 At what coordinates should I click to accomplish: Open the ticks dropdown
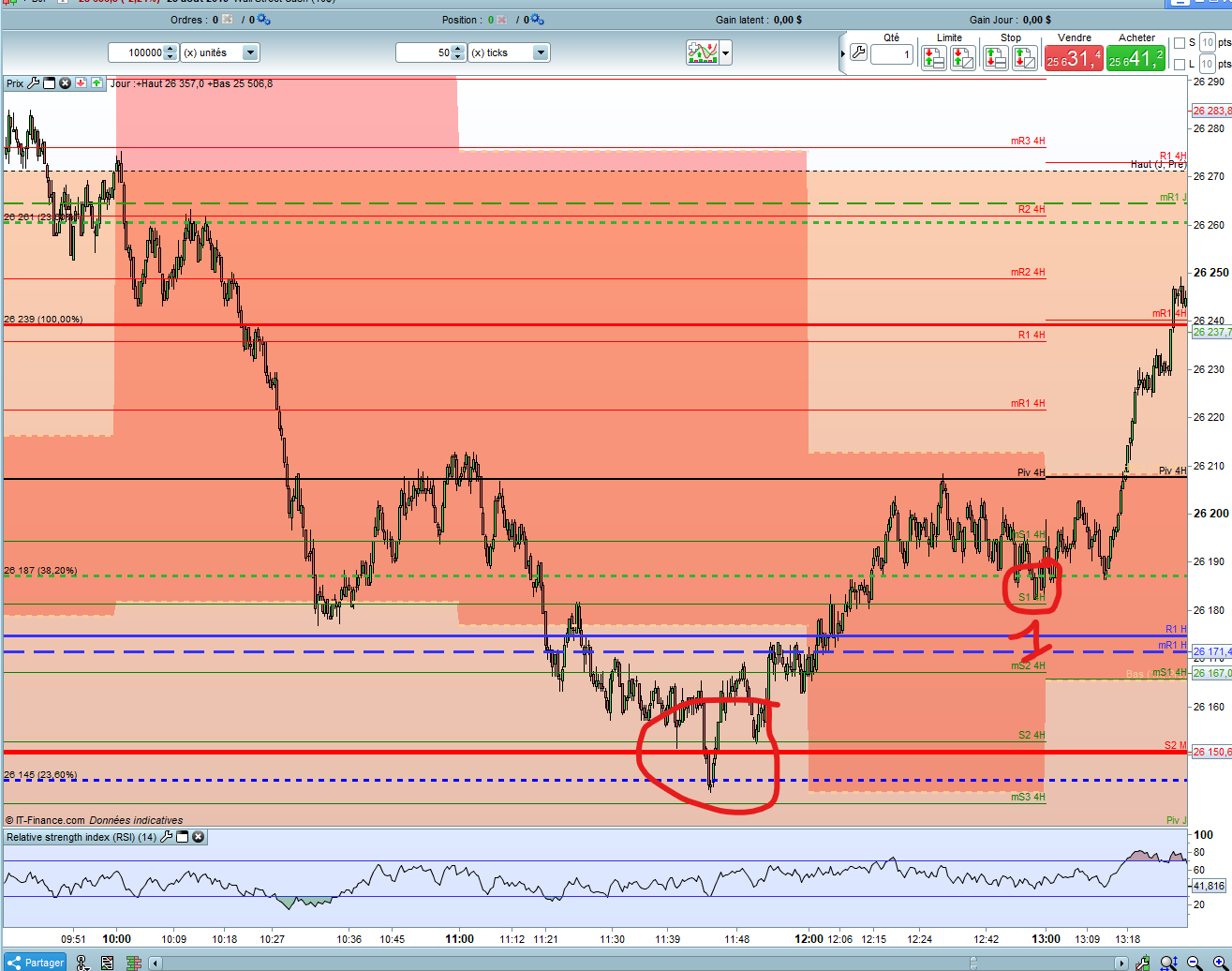541,52
